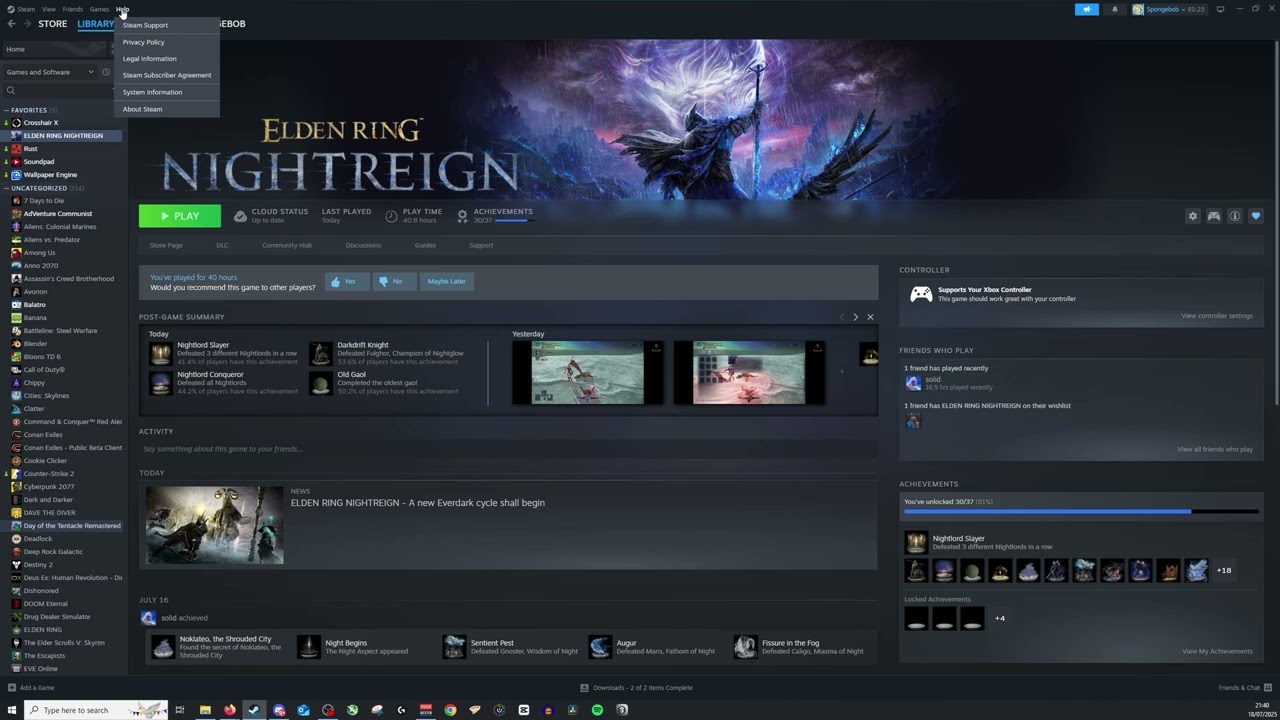
Task: Select Library Home button
Action: pyautogui.click(x=55, y=49)
